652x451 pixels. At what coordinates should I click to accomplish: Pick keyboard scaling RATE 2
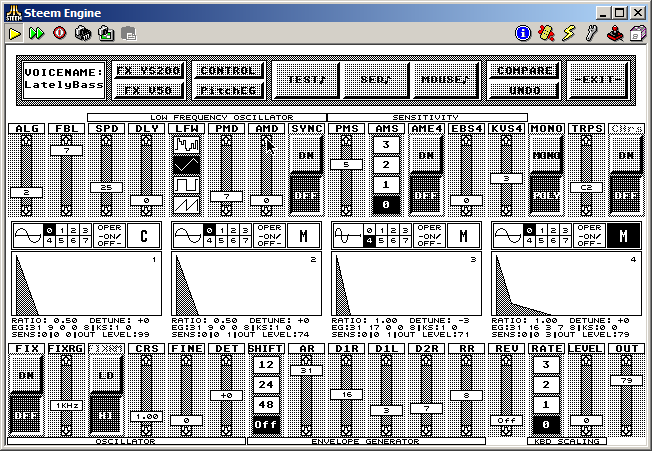coord(545,384)
